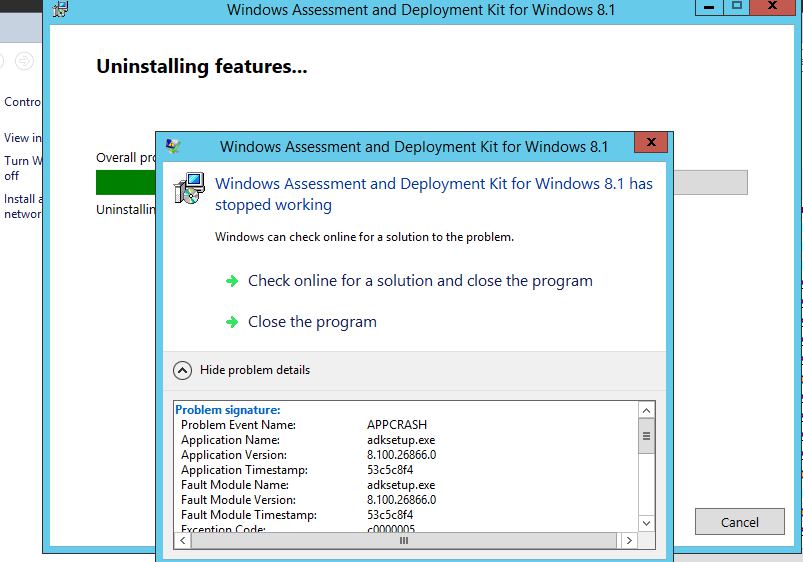Click the forward navigation arrow in Control Panel

[24, 61]
